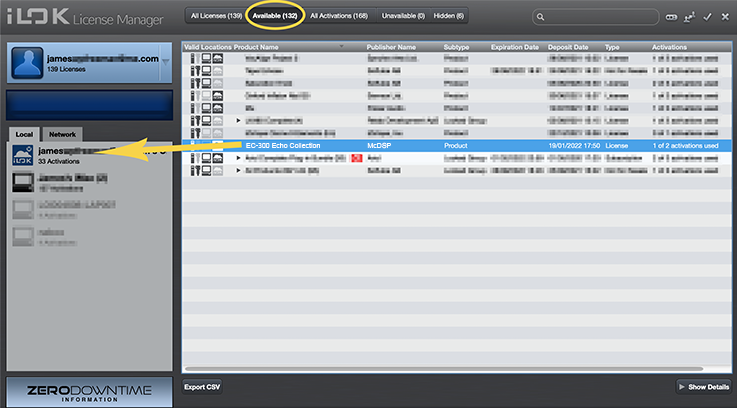Switch to All Licenses (139) tab
This screenshot has width=737, height=408.
tap(216, 16)
